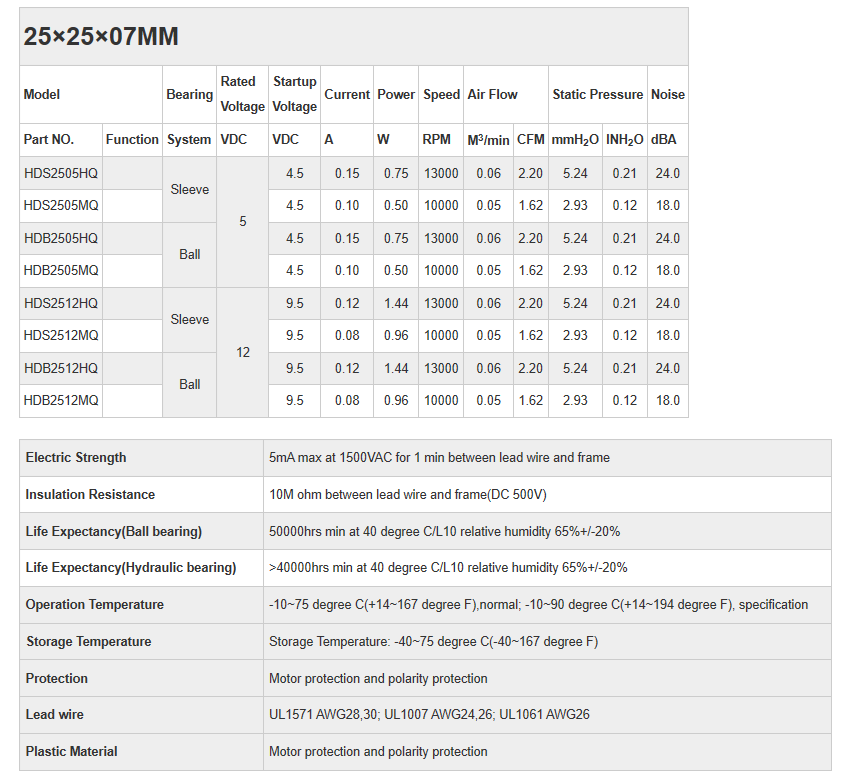Click the Power column header
This screenshot has height=780, width=843.
pos(396,95)
